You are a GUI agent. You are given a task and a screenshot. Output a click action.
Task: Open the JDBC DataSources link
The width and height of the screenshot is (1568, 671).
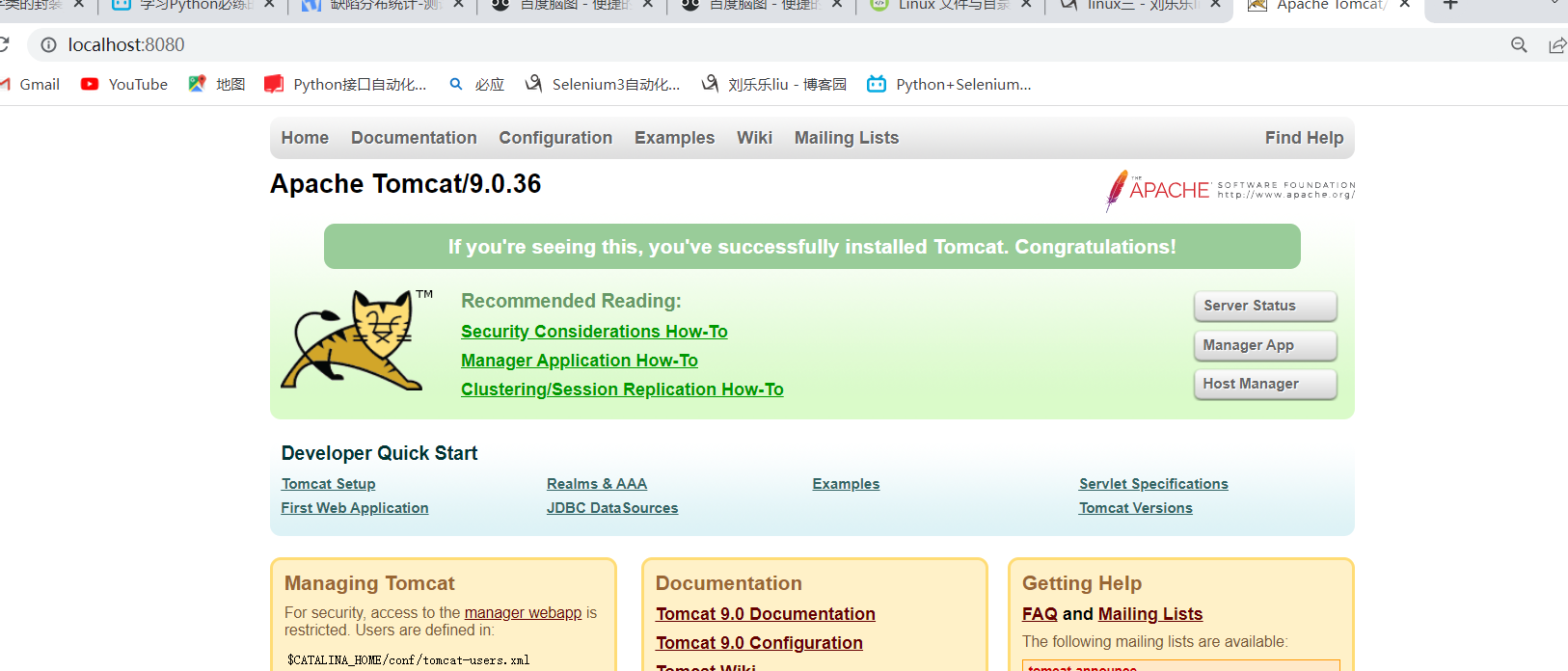(x=612, y=508)
